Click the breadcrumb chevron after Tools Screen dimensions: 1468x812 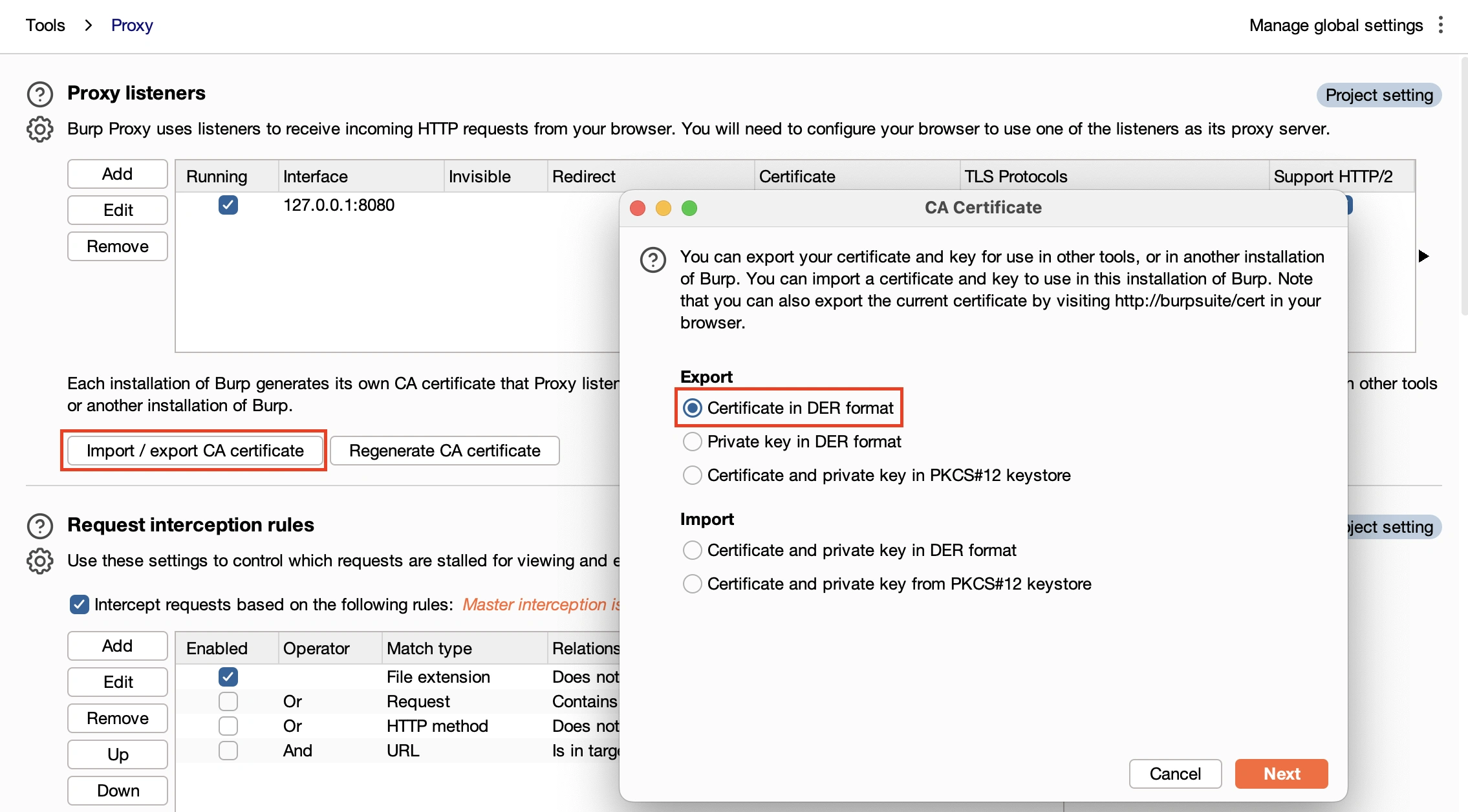pyautogui.click(x=89, y=25)
